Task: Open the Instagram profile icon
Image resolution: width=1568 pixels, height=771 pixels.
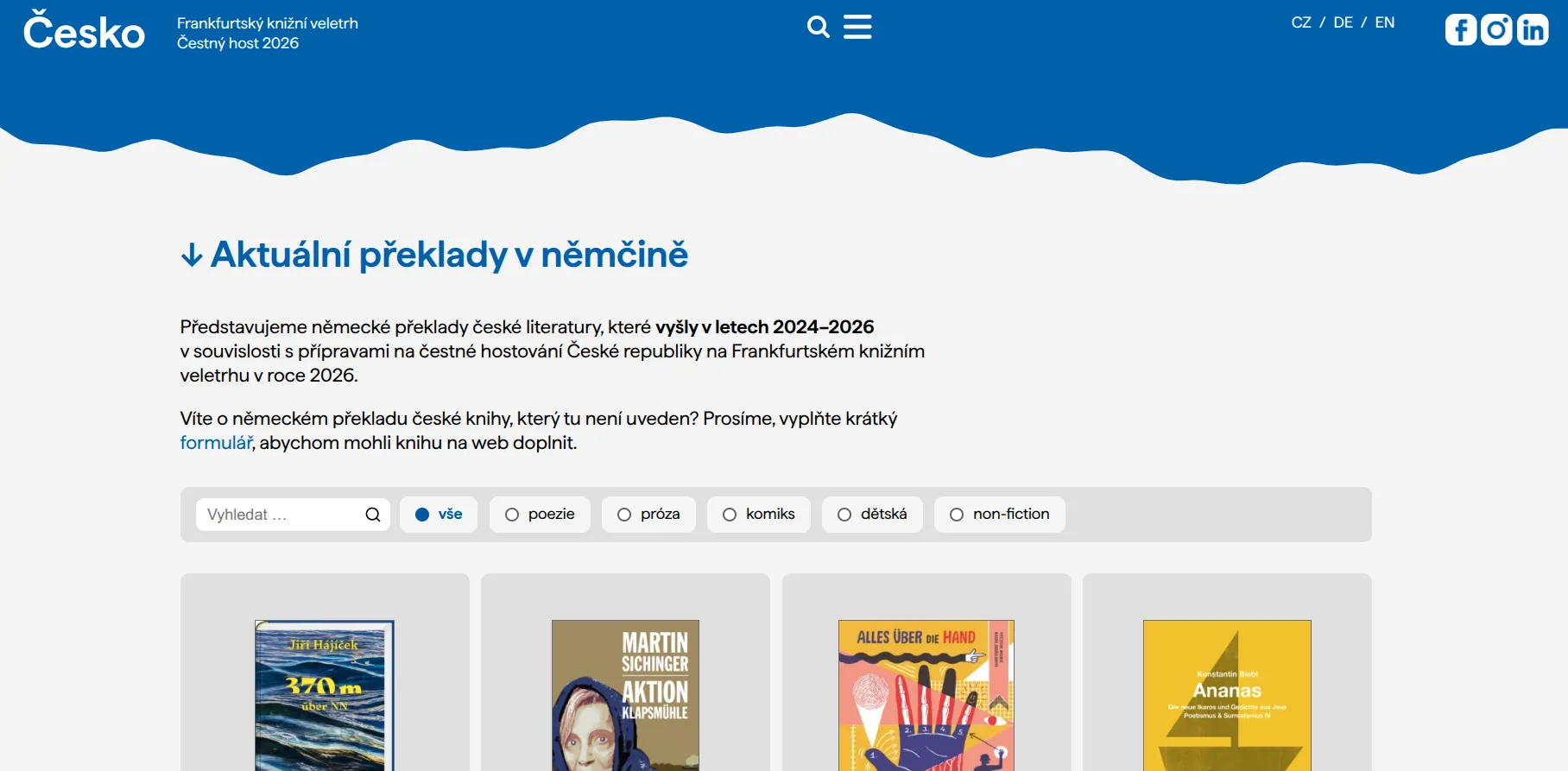Action: (x=1496, y=30)
